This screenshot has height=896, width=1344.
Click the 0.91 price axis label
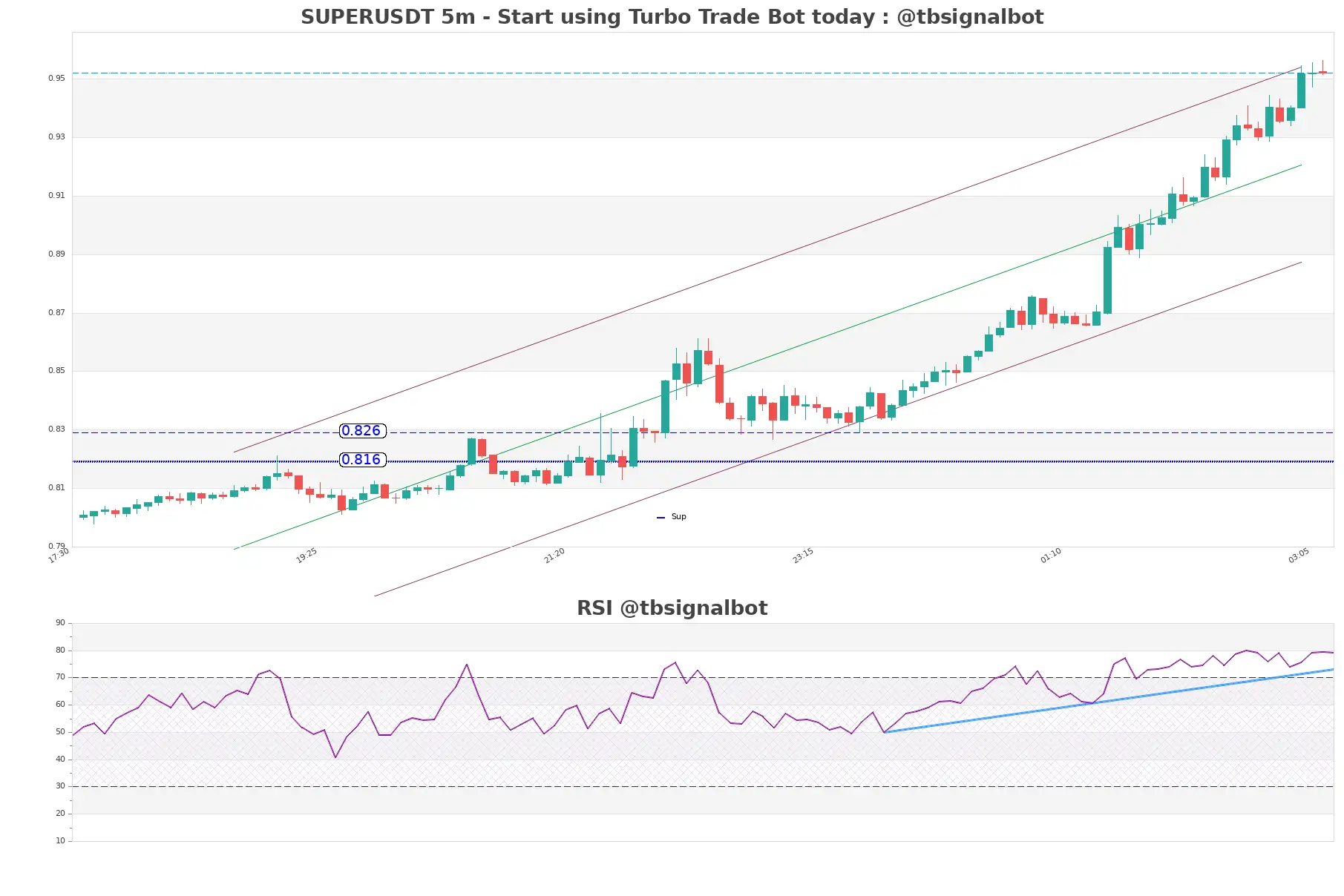tap(56, 195)
